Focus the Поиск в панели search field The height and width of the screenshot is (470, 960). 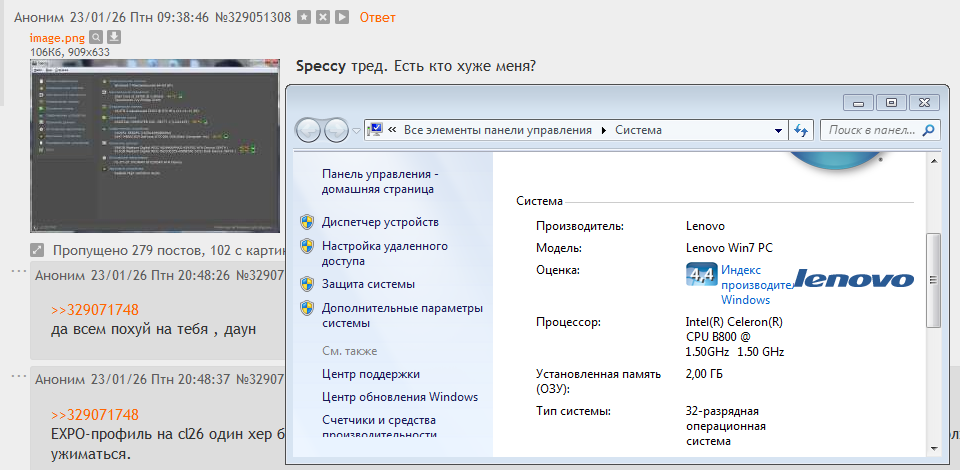pyautogui.click(x=871, y=130)
